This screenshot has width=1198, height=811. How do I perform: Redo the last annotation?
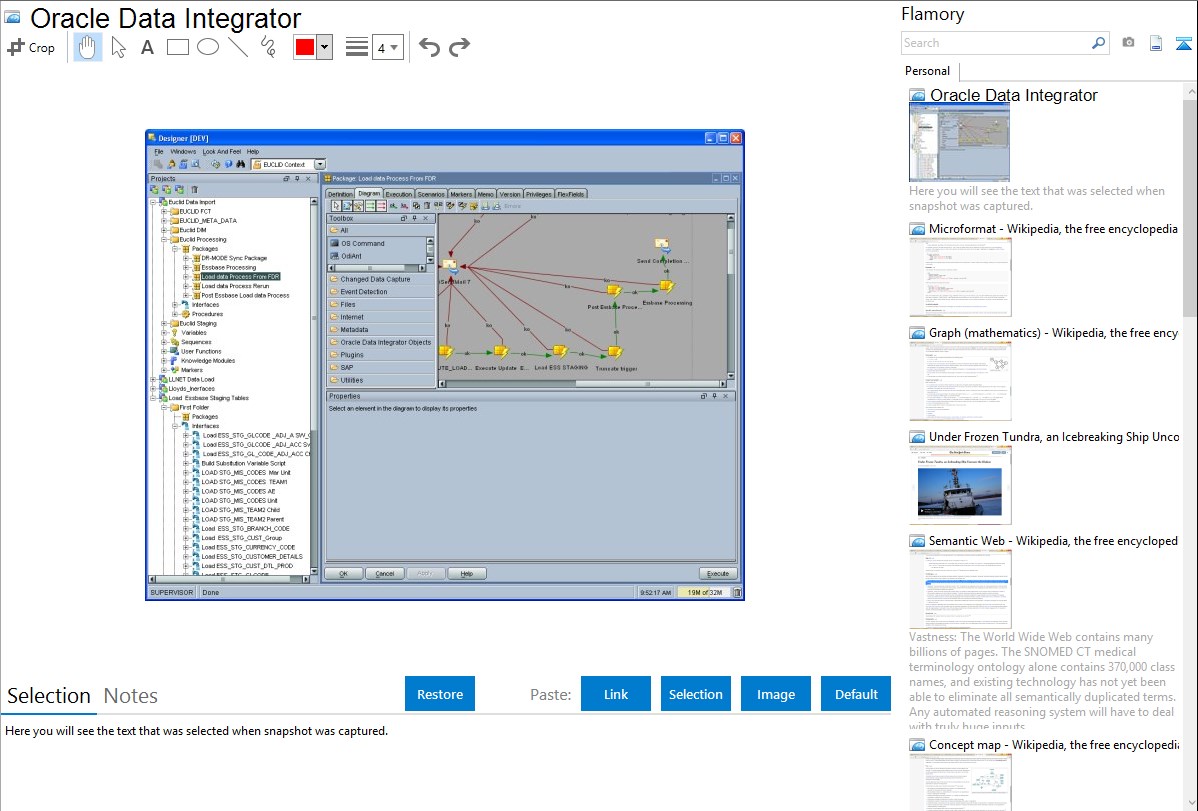coord(459,47)
